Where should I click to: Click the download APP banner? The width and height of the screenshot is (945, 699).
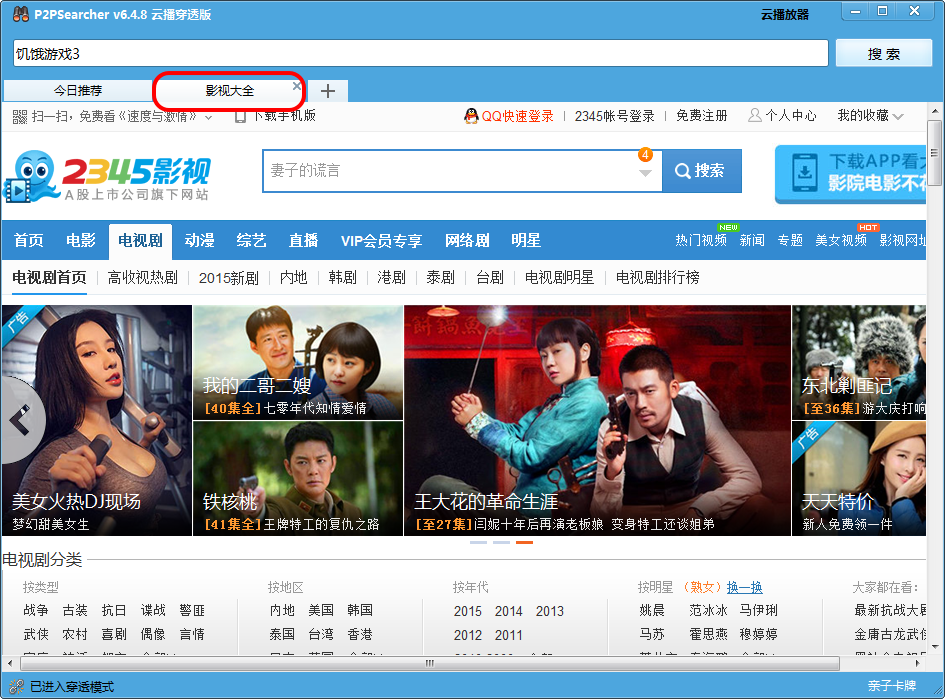point(850,174)
